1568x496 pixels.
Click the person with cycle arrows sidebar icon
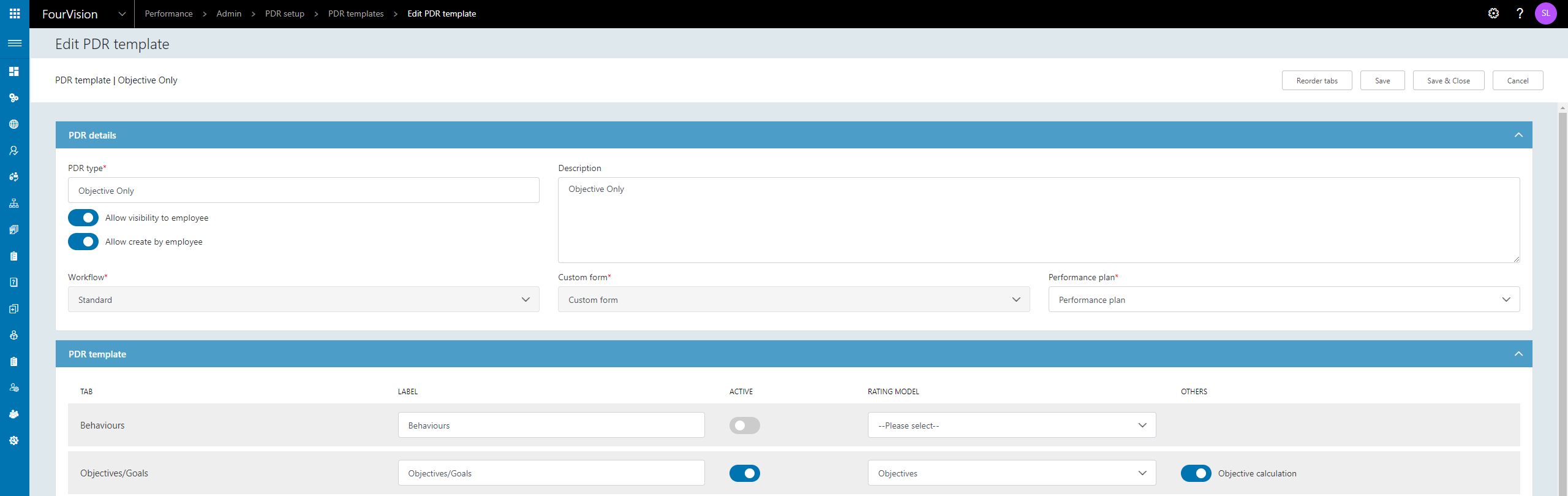14,177
